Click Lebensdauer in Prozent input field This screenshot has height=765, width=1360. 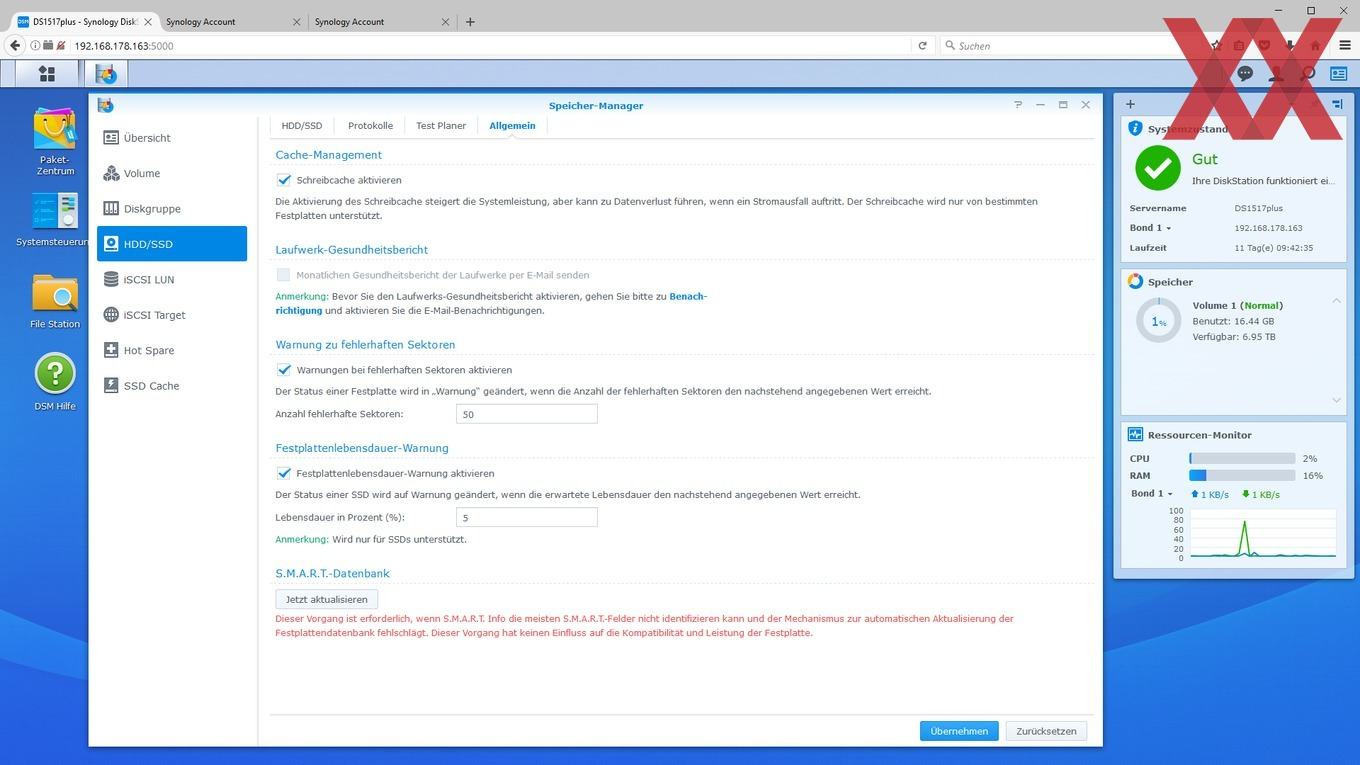click(526, 518)
